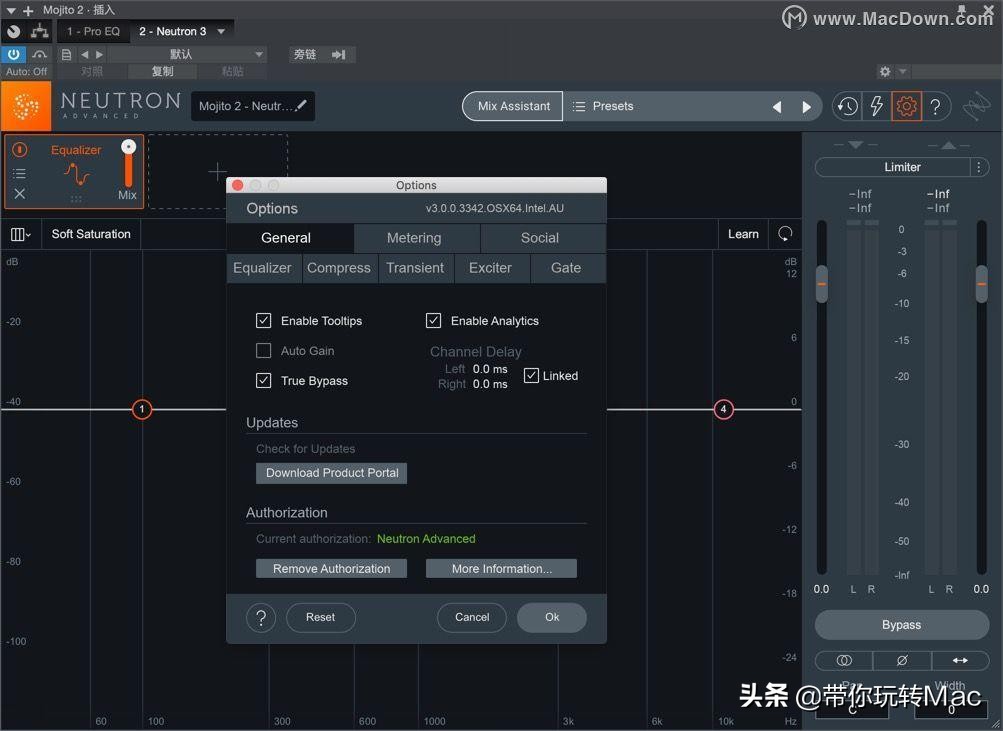Image resolution: width=1003 pixels, height=731 pixels.
Task: Open the Neutron 3 plugin dropdown
Action: (x=181, y=31)
